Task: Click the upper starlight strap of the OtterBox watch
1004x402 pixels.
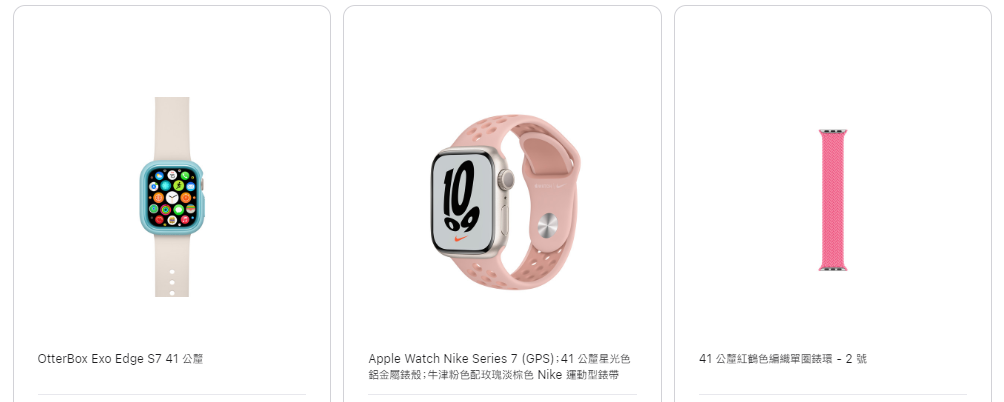Action: tap(172, 129)
